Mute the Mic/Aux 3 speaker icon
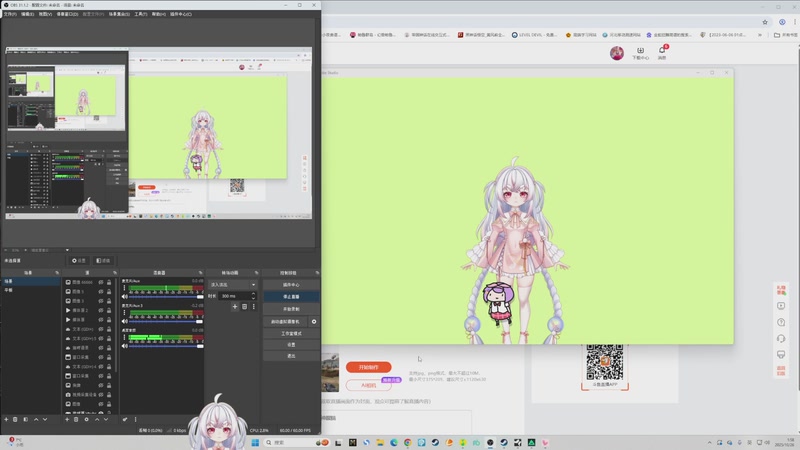 tap(124, 321)
